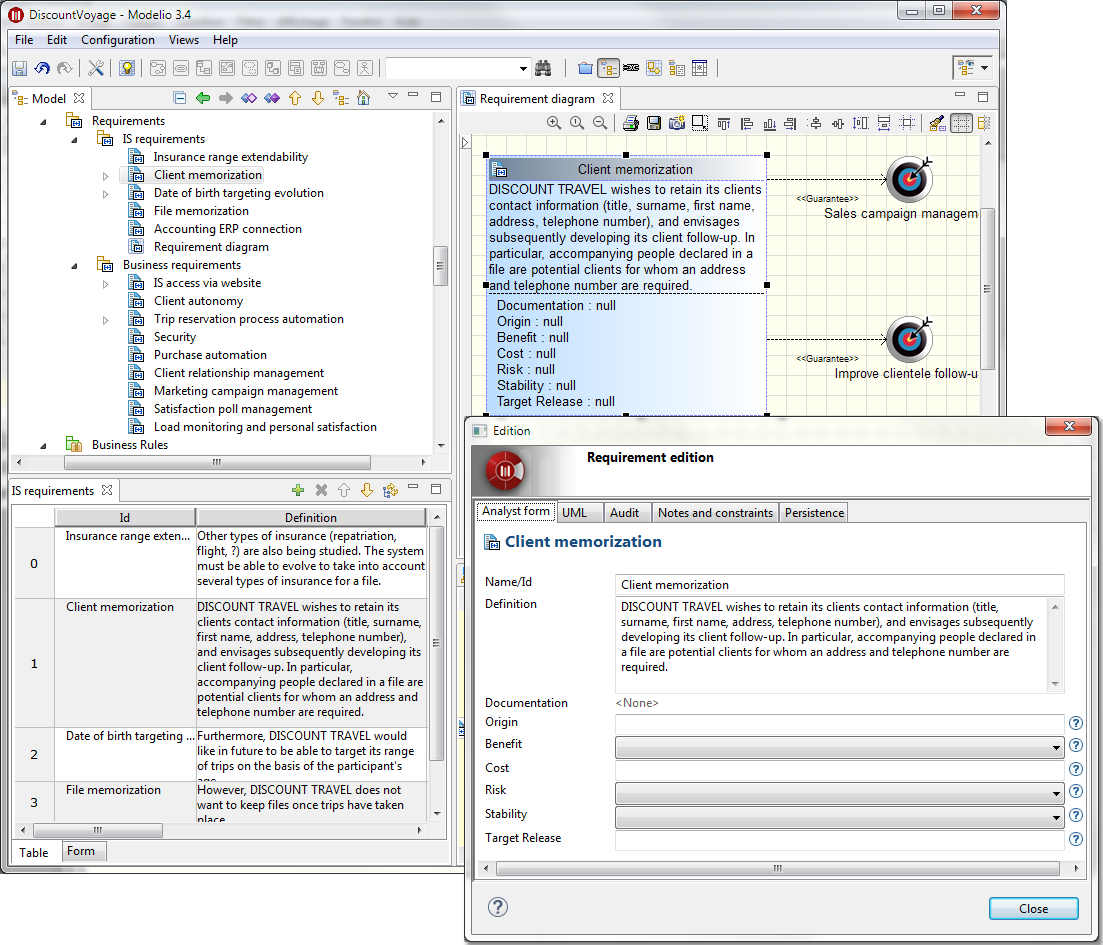This screenshot has width=1103, height=945.
Task: Click the help question mark at dialog bottom
Action: (x=497, y=907)
